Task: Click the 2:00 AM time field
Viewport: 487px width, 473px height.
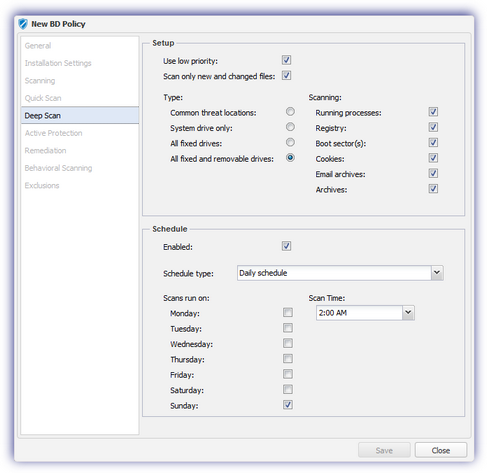Action: [359, 313]
